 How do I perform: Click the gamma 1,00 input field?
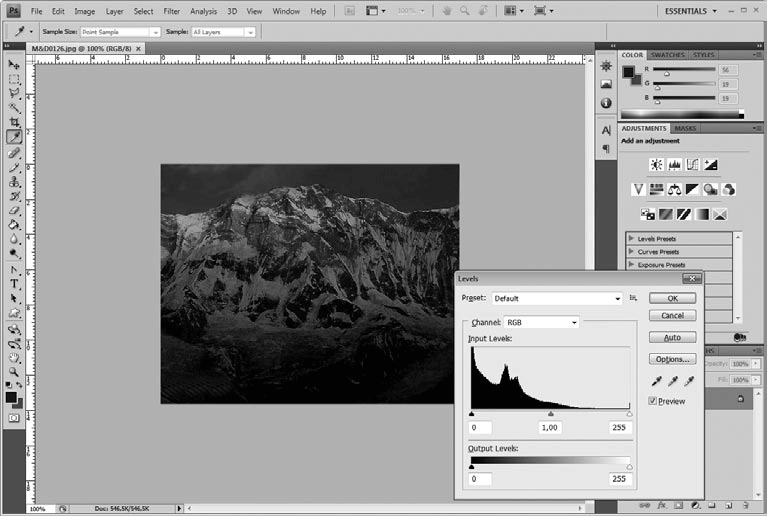pyautogui.click(x=549, y=427)
